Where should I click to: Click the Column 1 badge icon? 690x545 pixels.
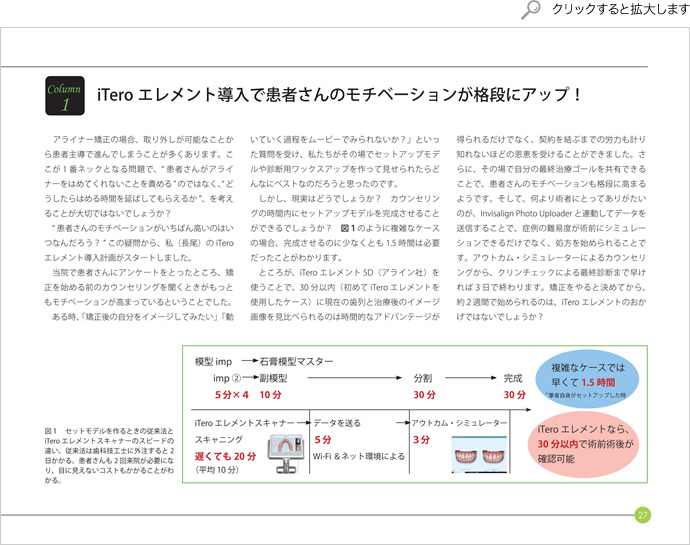click(x=65, y=96)
